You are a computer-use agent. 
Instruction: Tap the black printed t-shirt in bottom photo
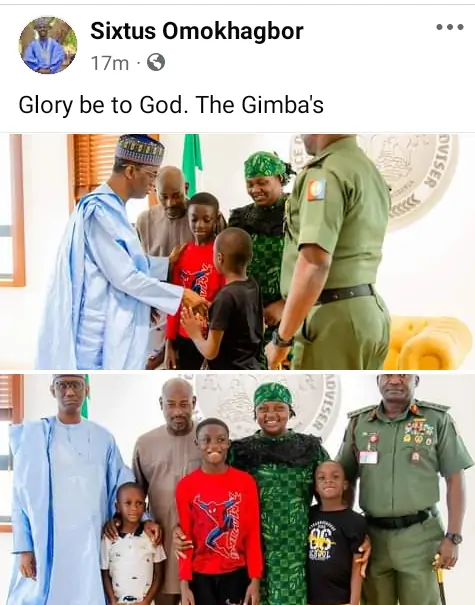(x=334, y=554)
